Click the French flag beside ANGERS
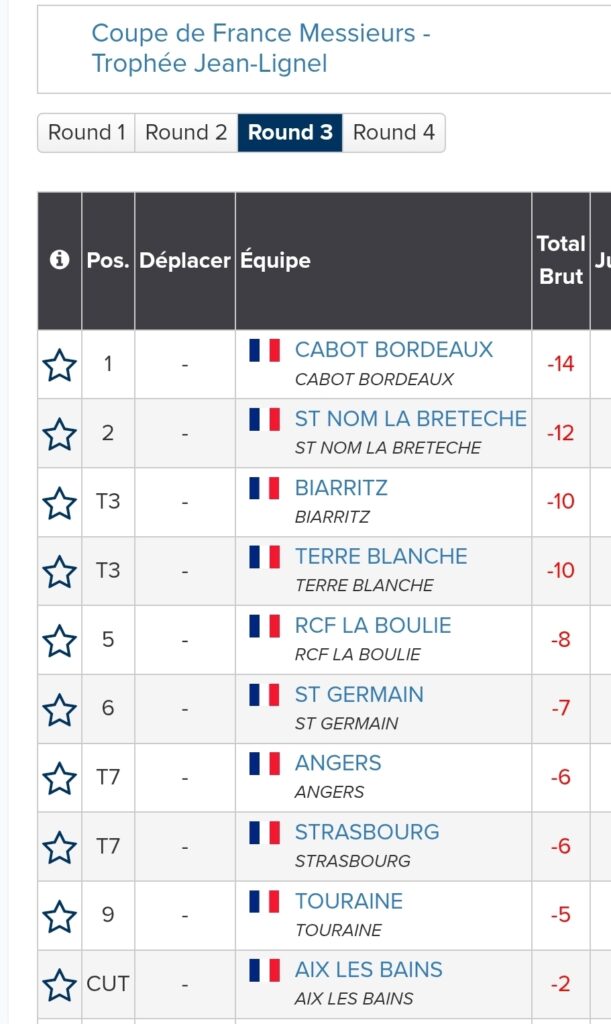611x1024 pixels. tap(264, 763)
